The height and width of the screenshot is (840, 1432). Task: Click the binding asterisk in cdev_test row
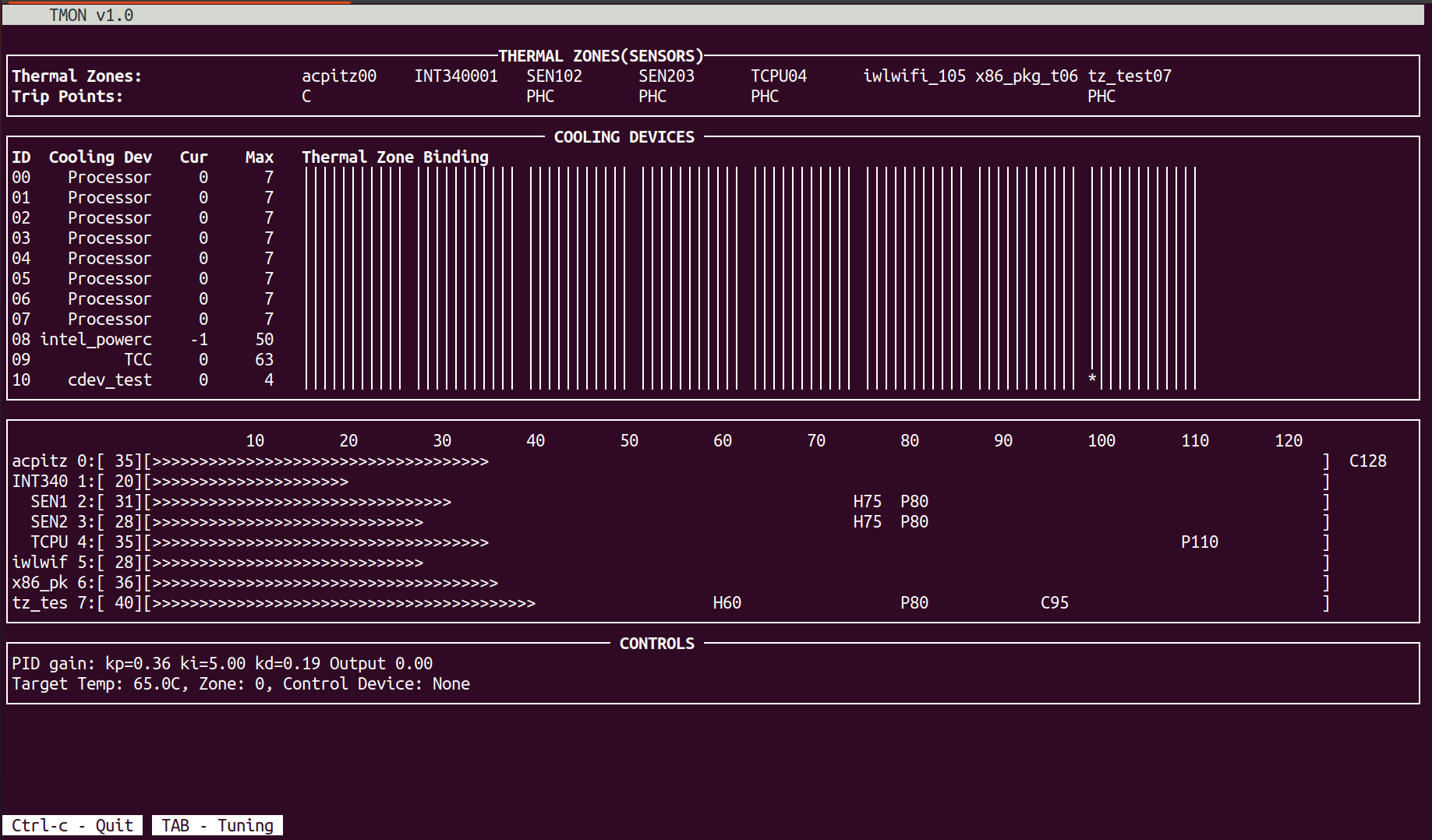click(1092, 379)
